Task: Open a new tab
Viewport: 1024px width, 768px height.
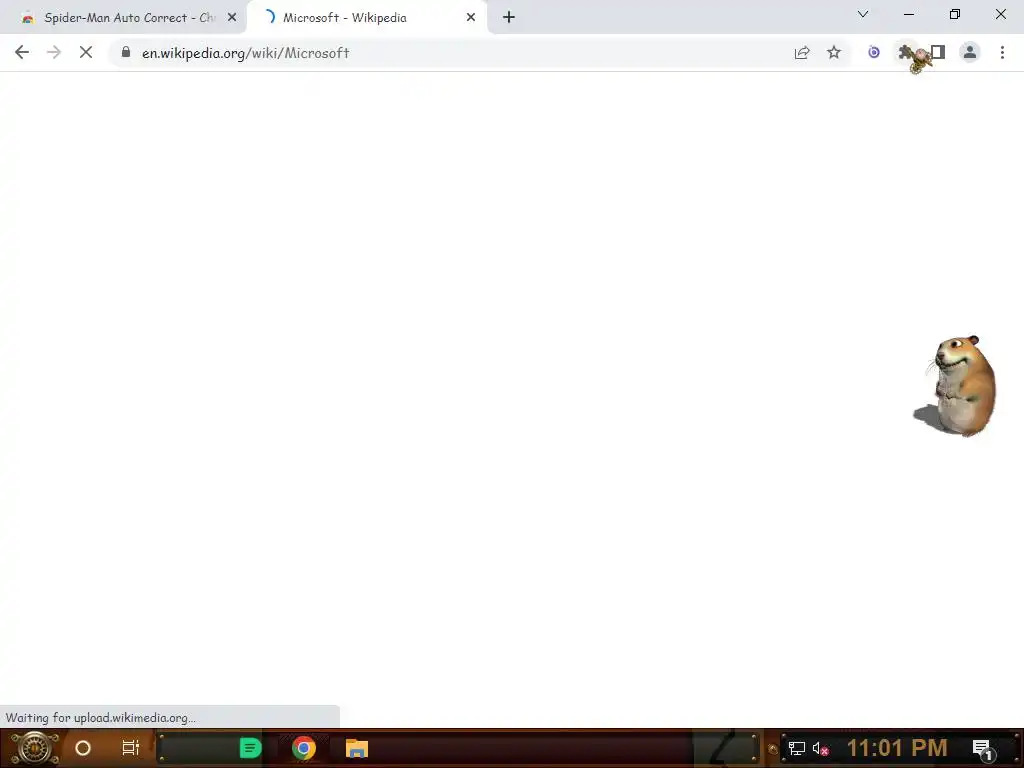Action: point(509,18)
